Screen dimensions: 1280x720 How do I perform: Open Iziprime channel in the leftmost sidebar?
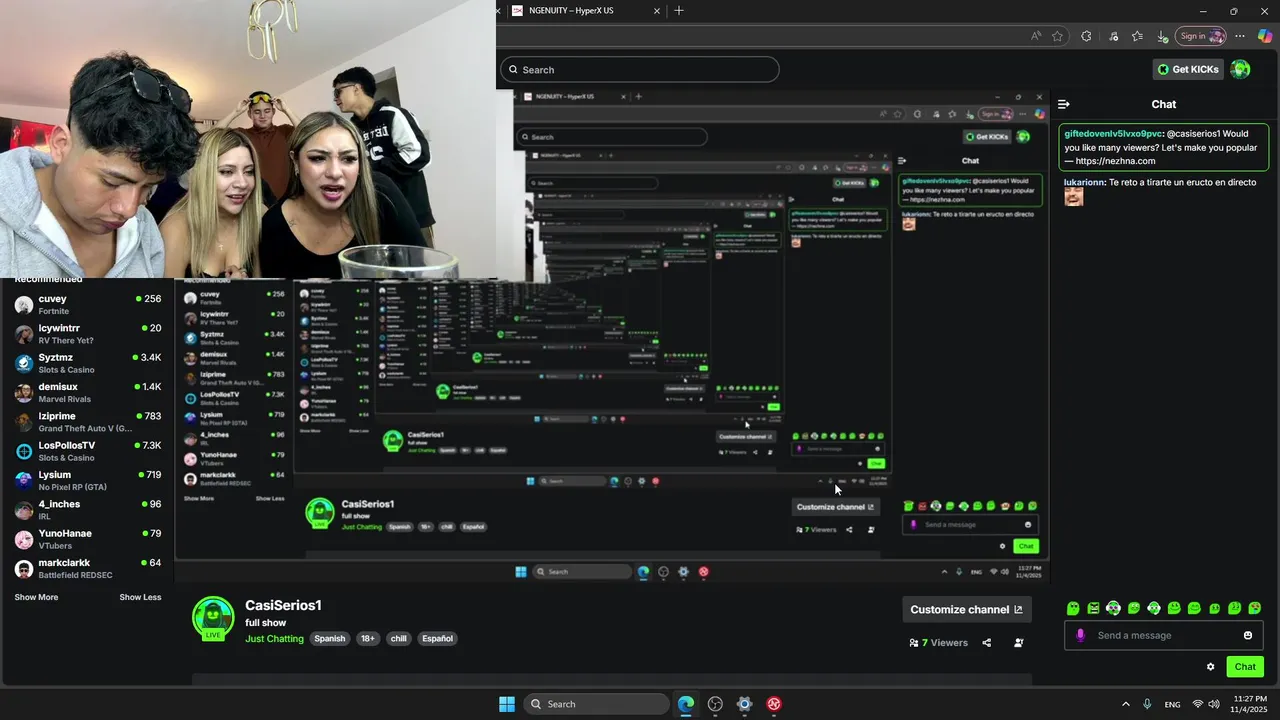(88, 421)
